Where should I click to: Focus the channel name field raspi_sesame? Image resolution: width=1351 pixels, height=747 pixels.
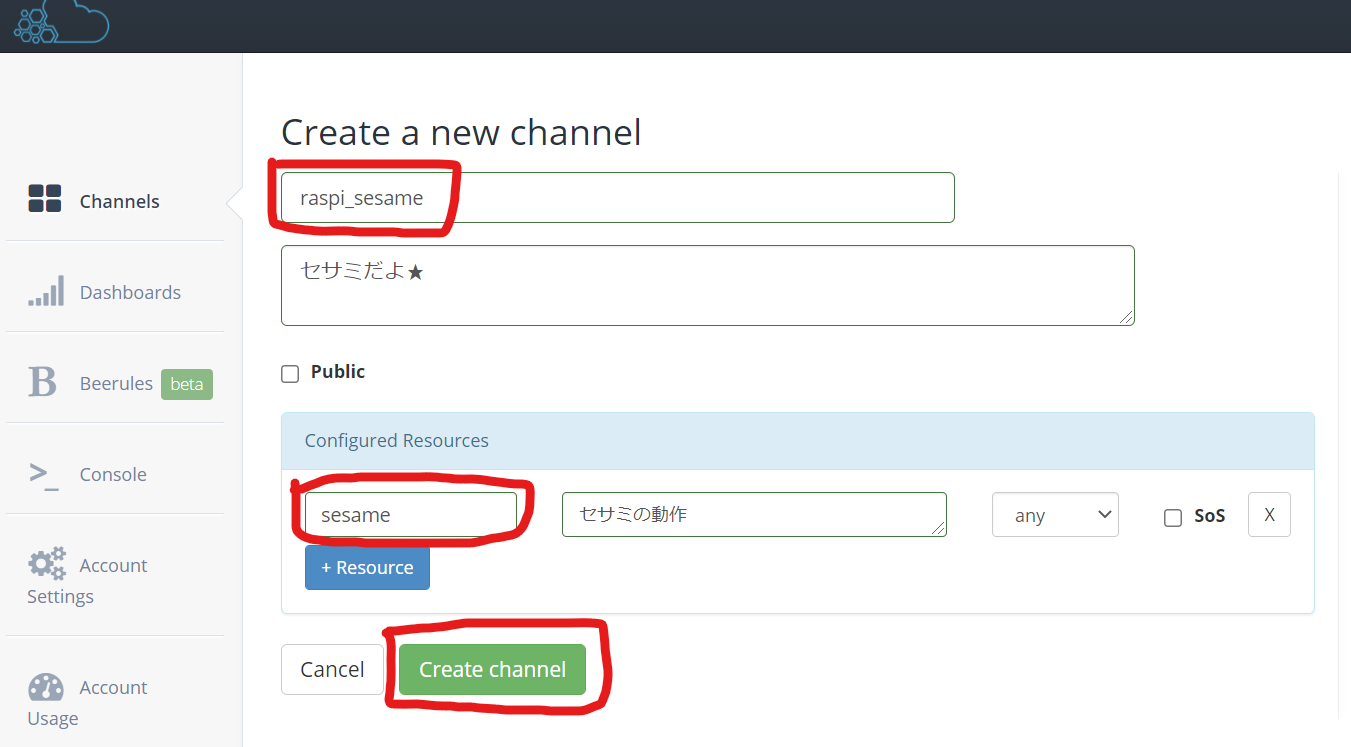[618, 198]
